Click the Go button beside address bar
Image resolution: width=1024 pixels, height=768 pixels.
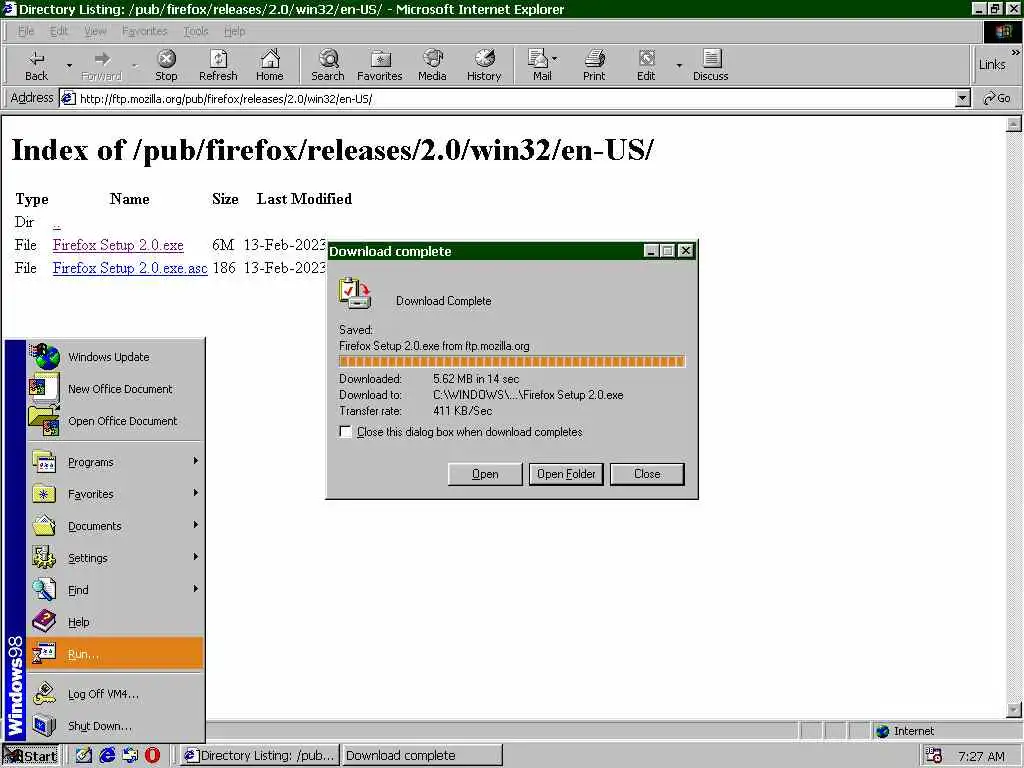click(x=997, y=99)
